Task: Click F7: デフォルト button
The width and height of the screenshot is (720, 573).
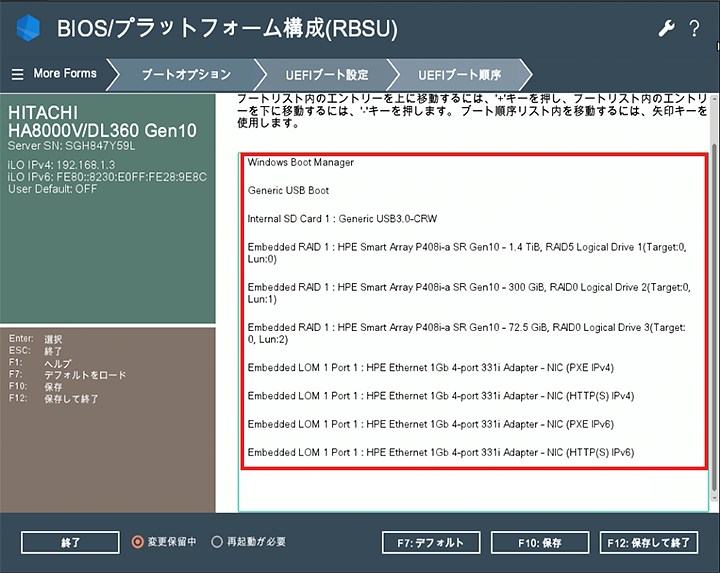Action: [431, 543]
